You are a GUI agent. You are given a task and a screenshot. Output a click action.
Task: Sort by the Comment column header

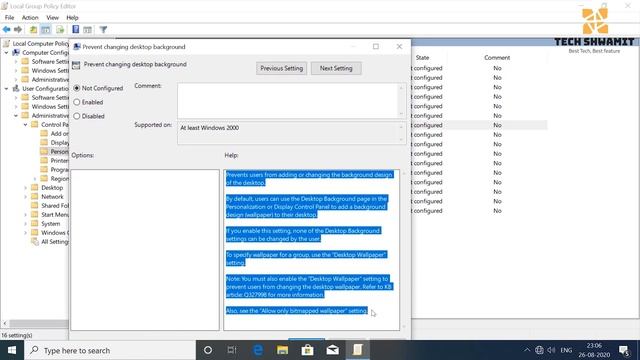point(497,58)
